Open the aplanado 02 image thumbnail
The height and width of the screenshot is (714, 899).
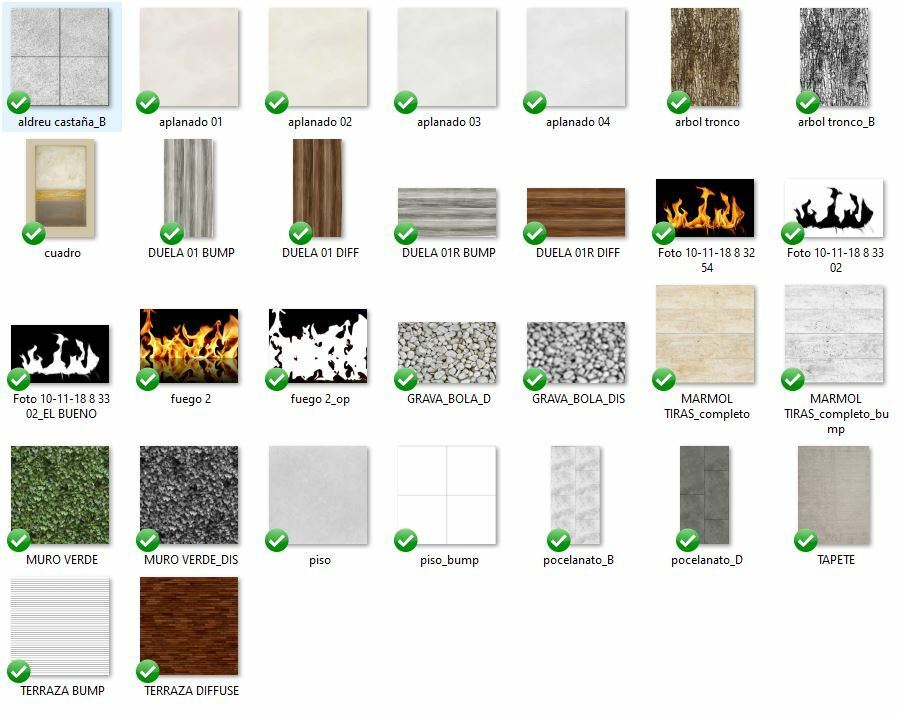click(x=318, y=57)
